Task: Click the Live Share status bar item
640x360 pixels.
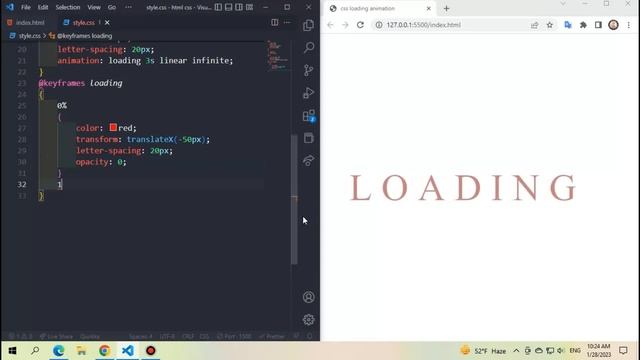Action: pos(56,336)
